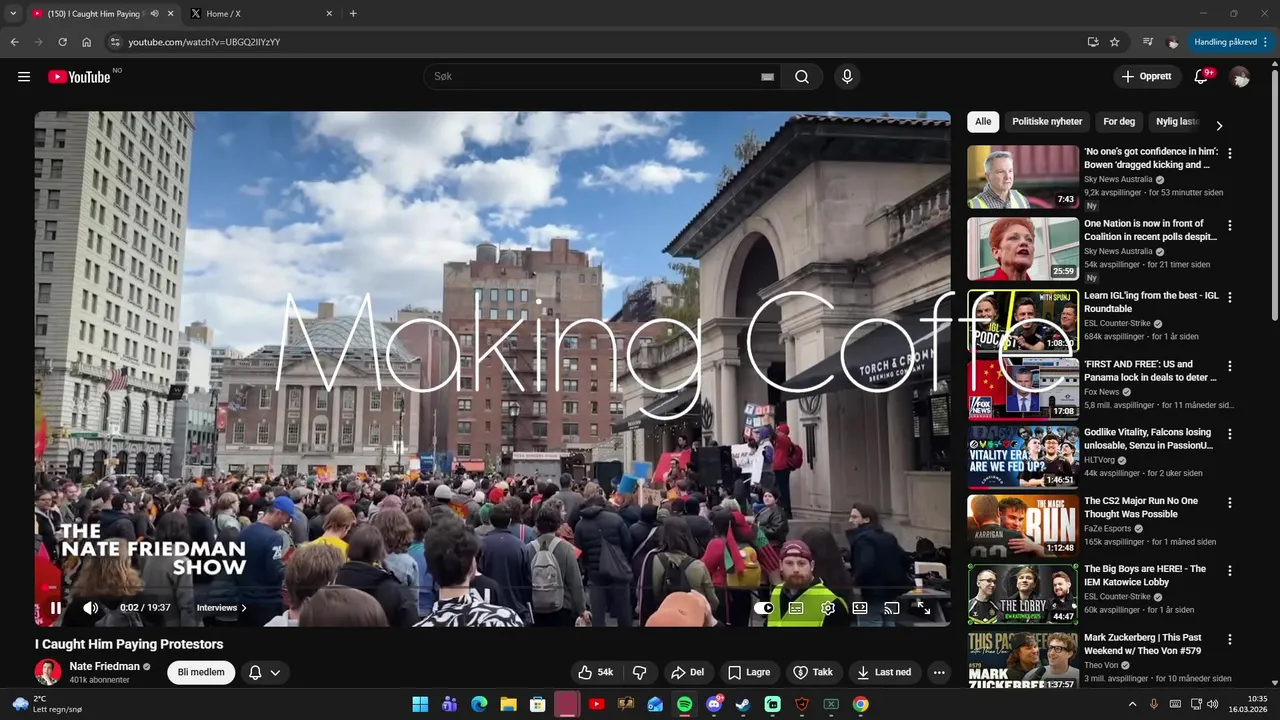Seek on the video progress bar

tap(492, 588)
